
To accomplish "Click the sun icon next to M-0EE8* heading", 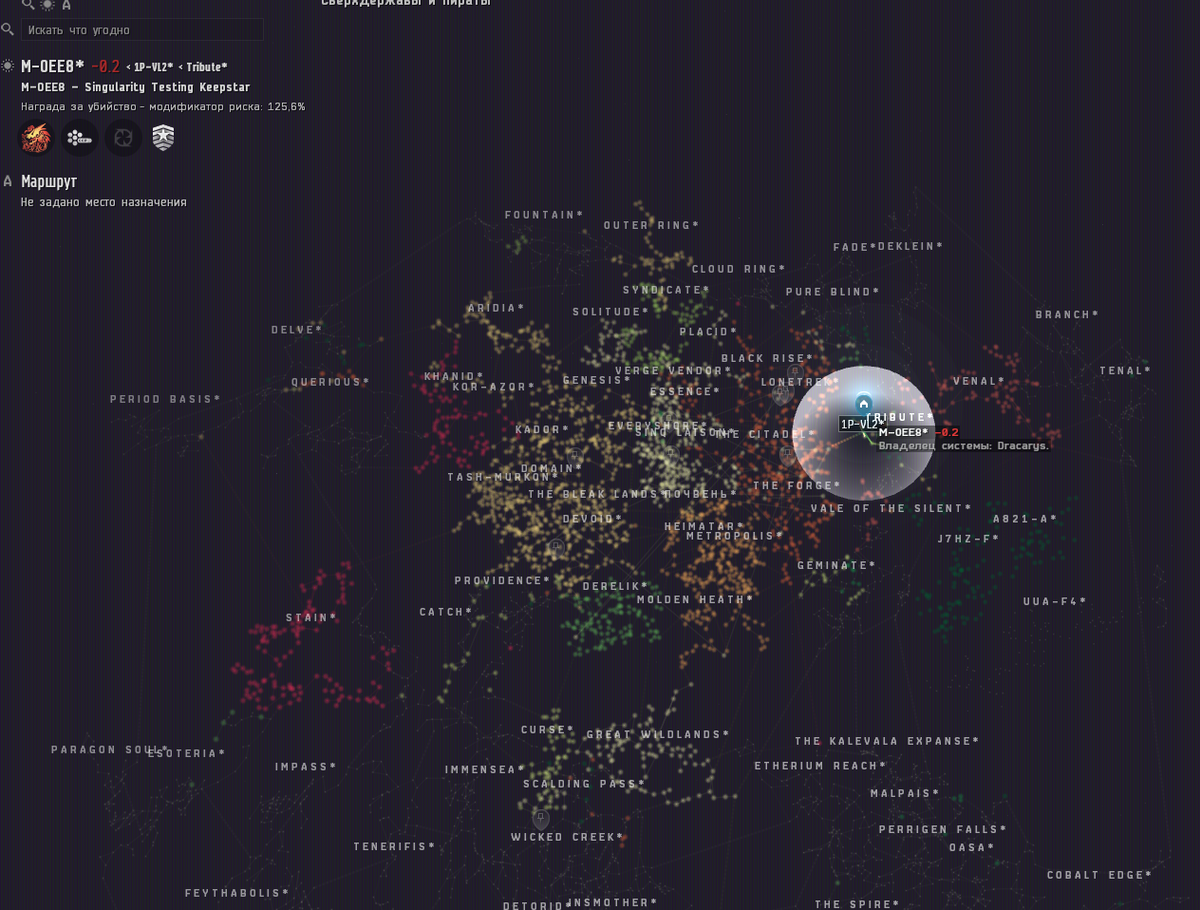I will coord(8,66).
